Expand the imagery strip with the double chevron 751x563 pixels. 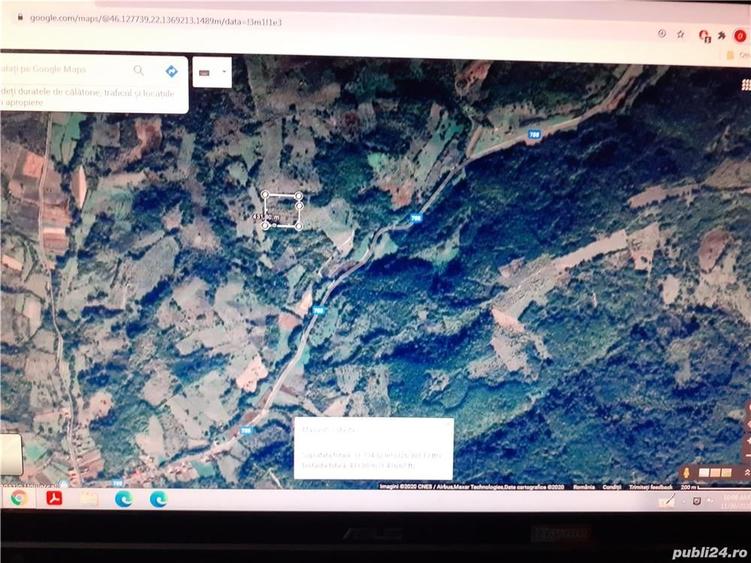pos(746,473)
